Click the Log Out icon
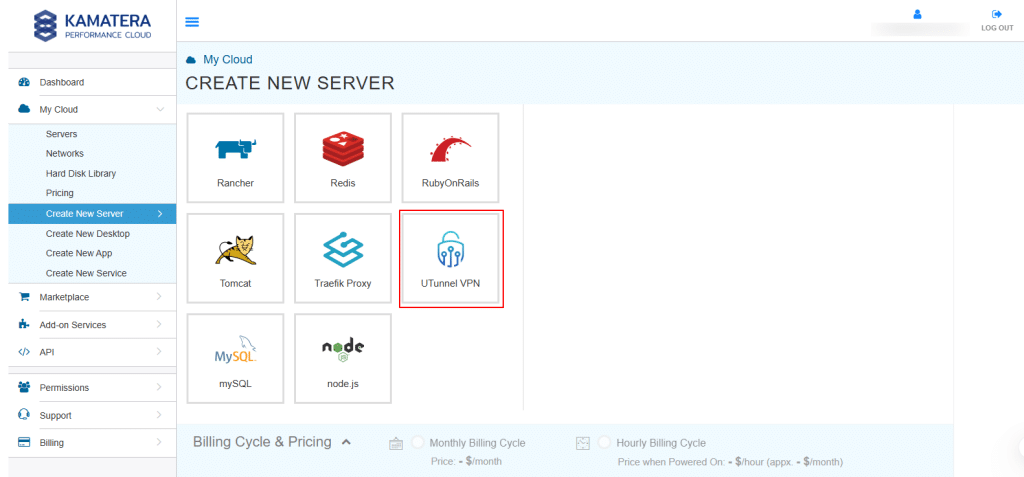The height and width of the screenshot is (477, 1024). coord(997,14)
